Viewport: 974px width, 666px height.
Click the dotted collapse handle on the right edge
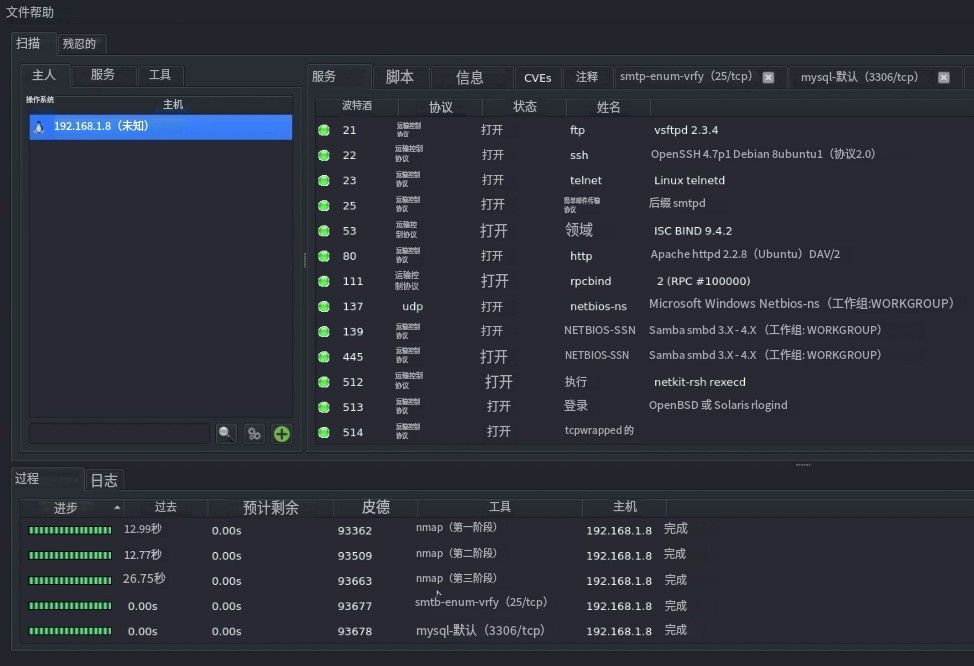point(303,260)
